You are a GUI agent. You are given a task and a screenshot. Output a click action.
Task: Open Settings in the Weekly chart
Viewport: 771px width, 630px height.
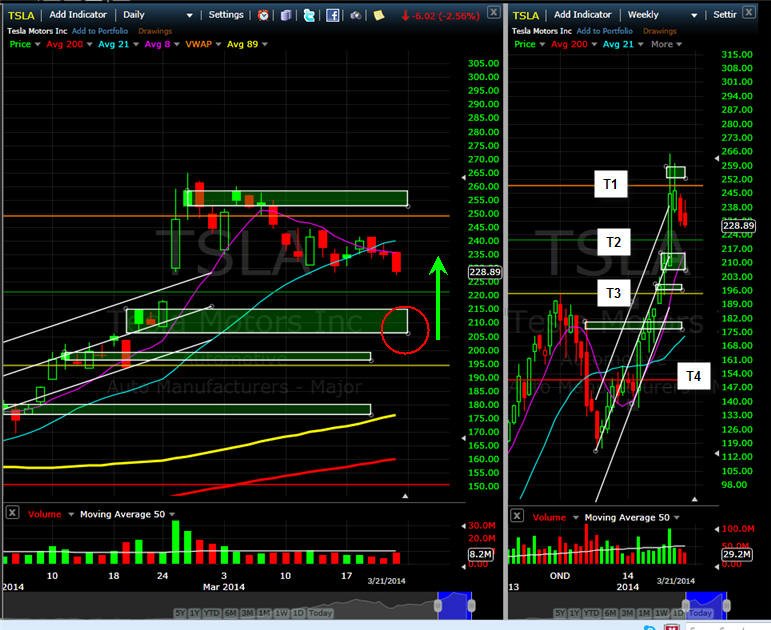point(725,15)
